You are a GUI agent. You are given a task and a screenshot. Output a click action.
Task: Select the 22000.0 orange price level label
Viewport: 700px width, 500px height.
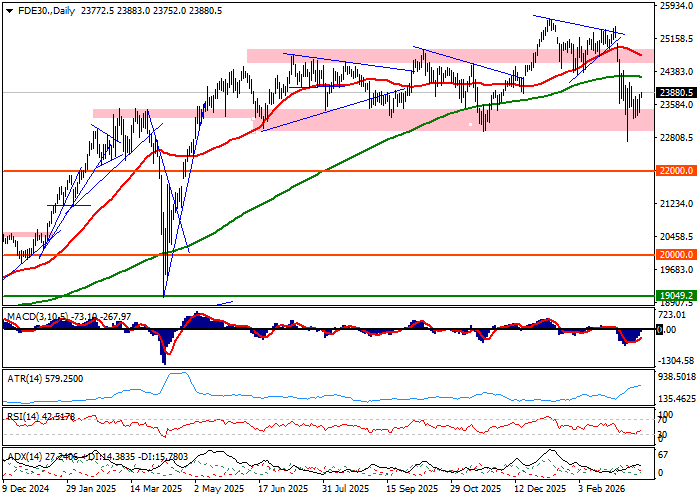click(676, 171)
